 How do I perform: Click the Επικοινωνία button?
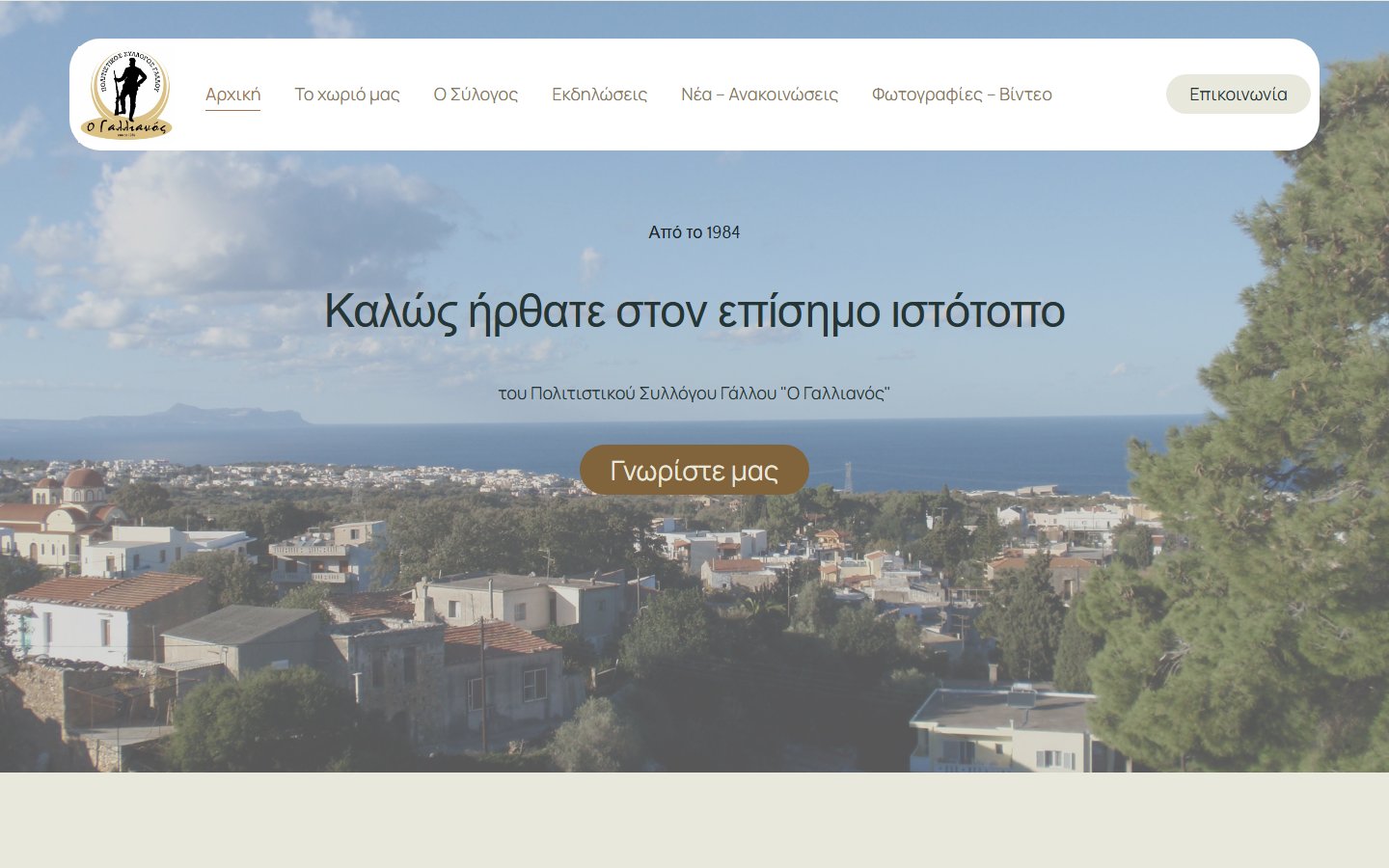[x=1239, y=95]
